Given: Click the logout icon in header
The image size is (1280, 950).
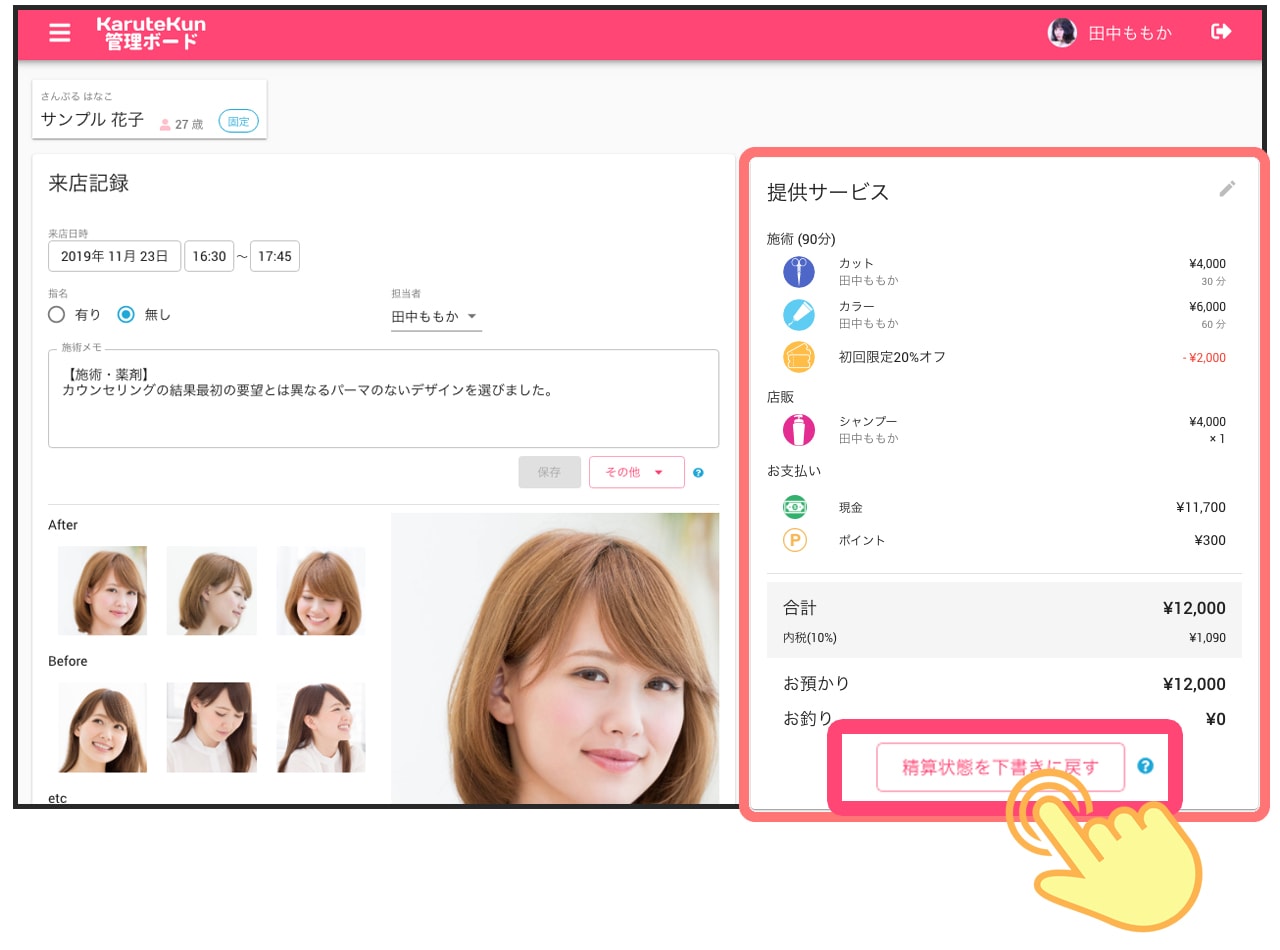Looking at the screenshot, I should coord(1221,32).
